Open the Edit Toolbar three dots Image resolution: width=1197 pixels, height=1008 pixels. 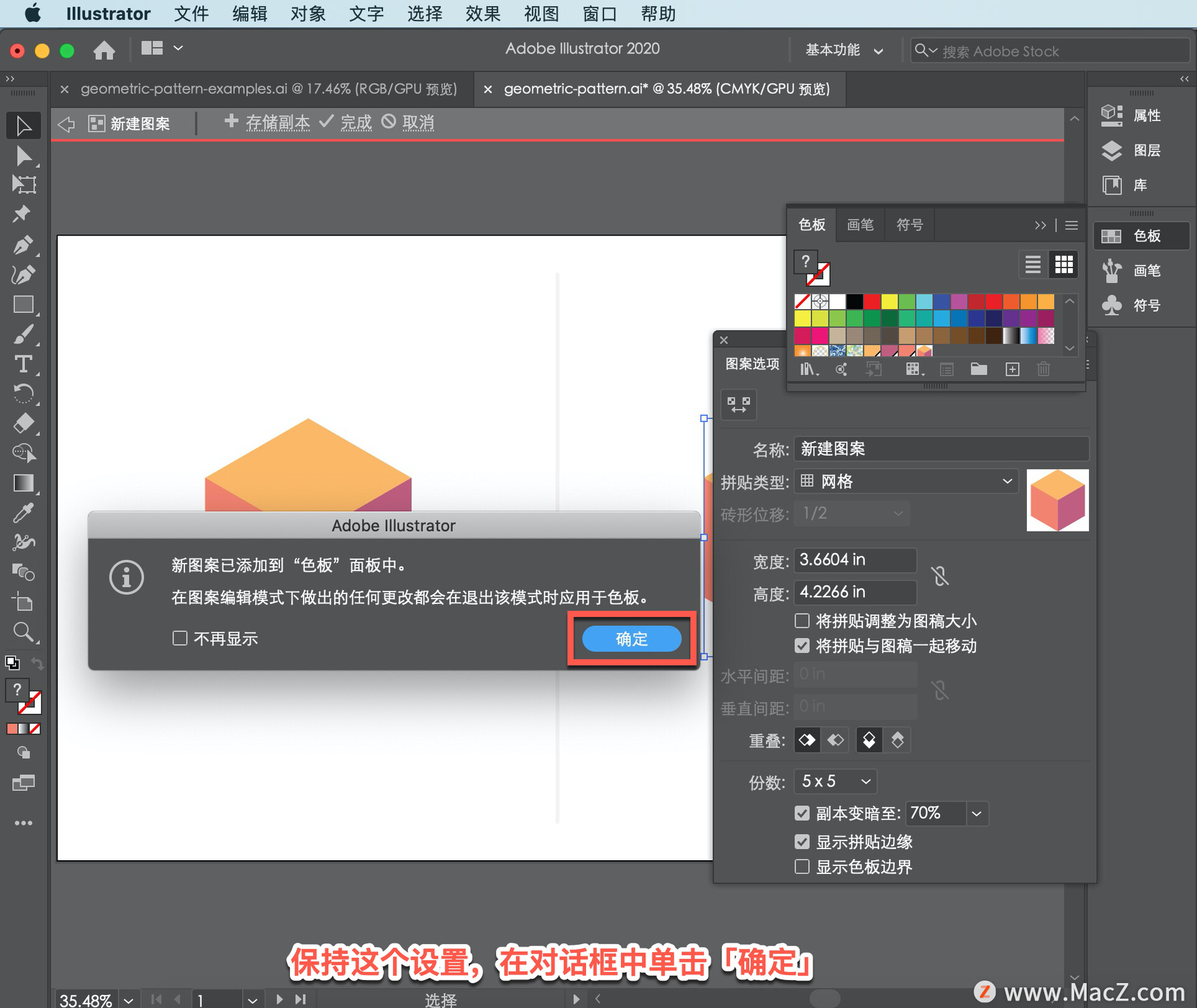click(24, 823)
